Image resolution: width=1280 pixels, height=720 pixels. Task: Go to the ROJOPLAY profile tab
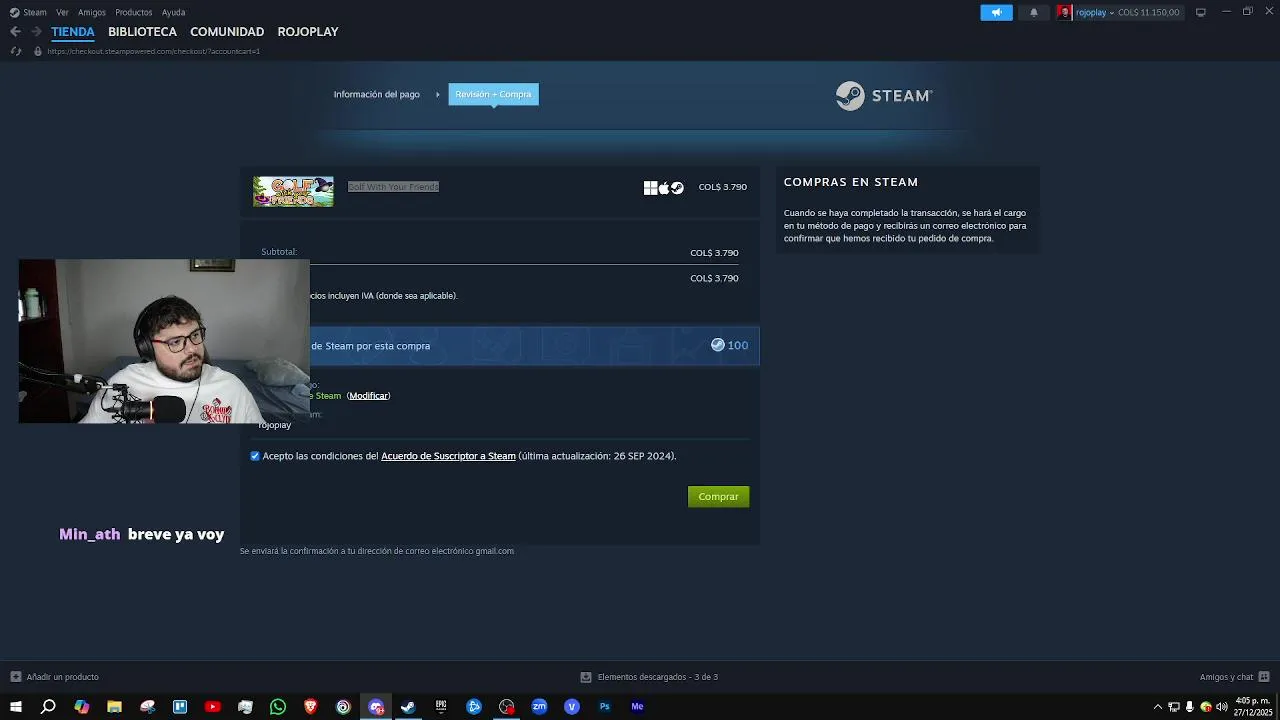pos(308,32)
